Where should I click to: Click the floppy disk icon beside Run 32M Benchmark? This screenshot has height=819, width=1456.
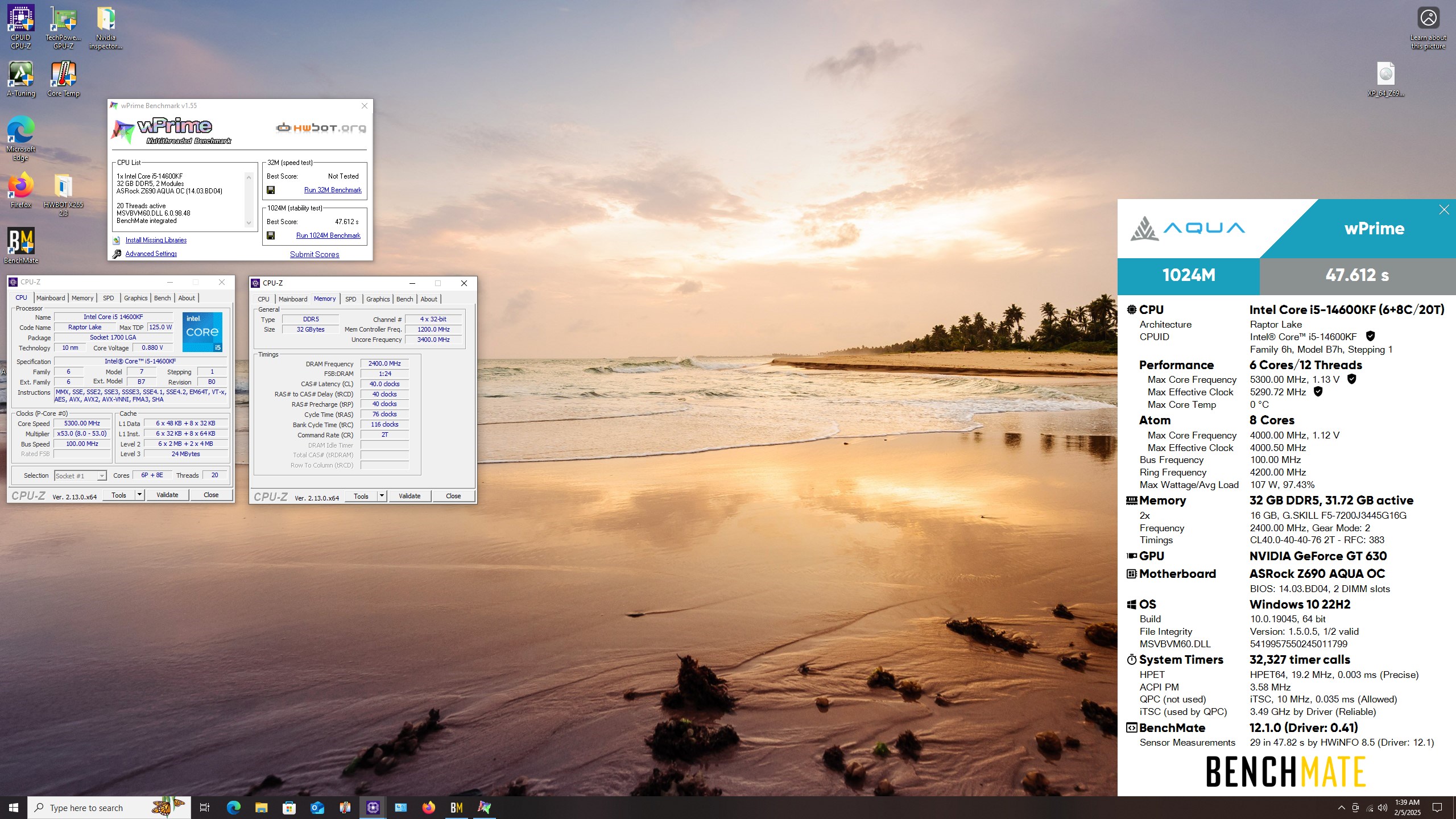pyautogui.click(x=271, y=190)
